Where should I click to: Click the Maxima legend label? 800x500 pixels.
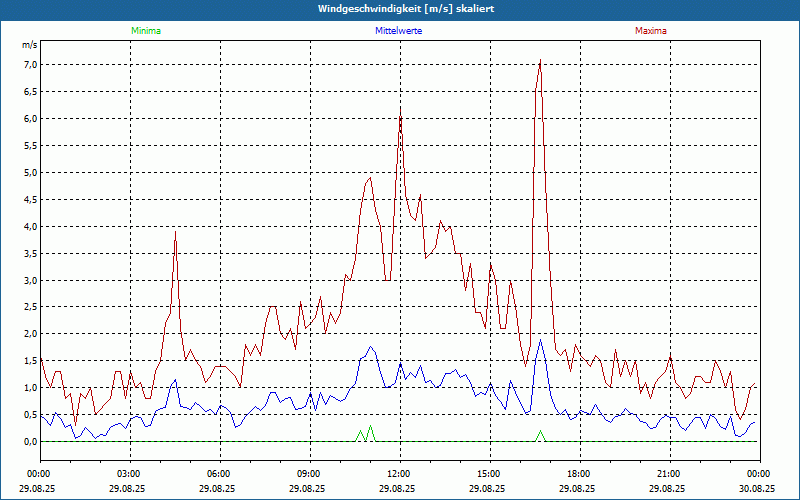pos(651,31)
